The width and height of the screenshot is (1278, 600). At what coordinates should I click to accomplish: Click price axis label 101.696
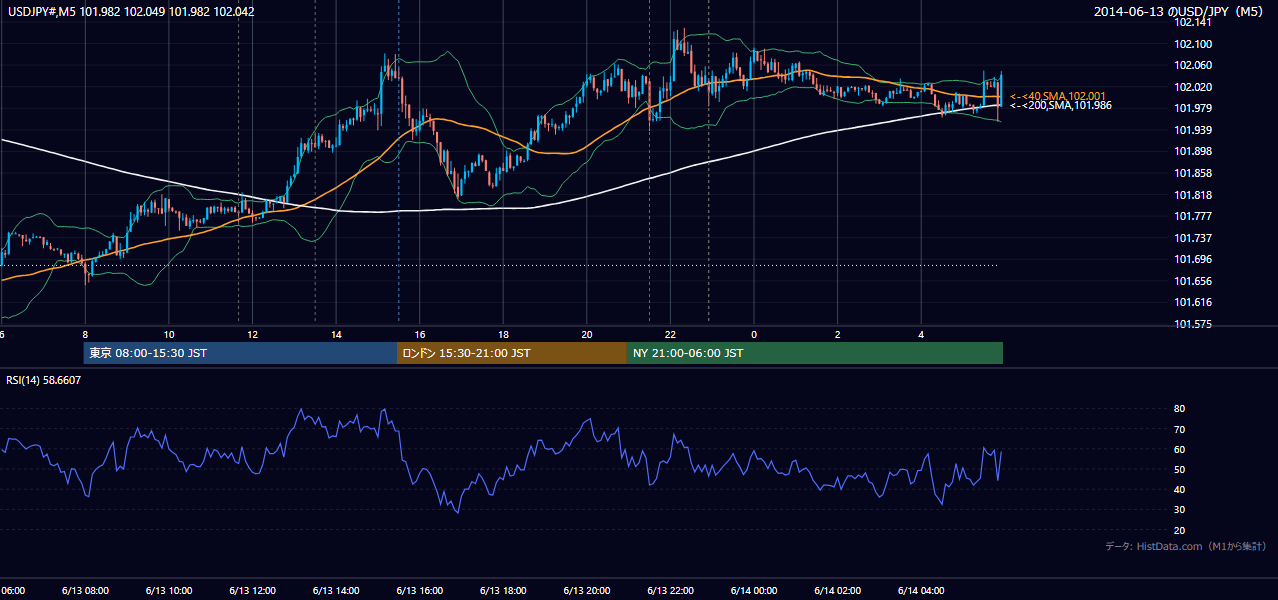pos(1192,259)
